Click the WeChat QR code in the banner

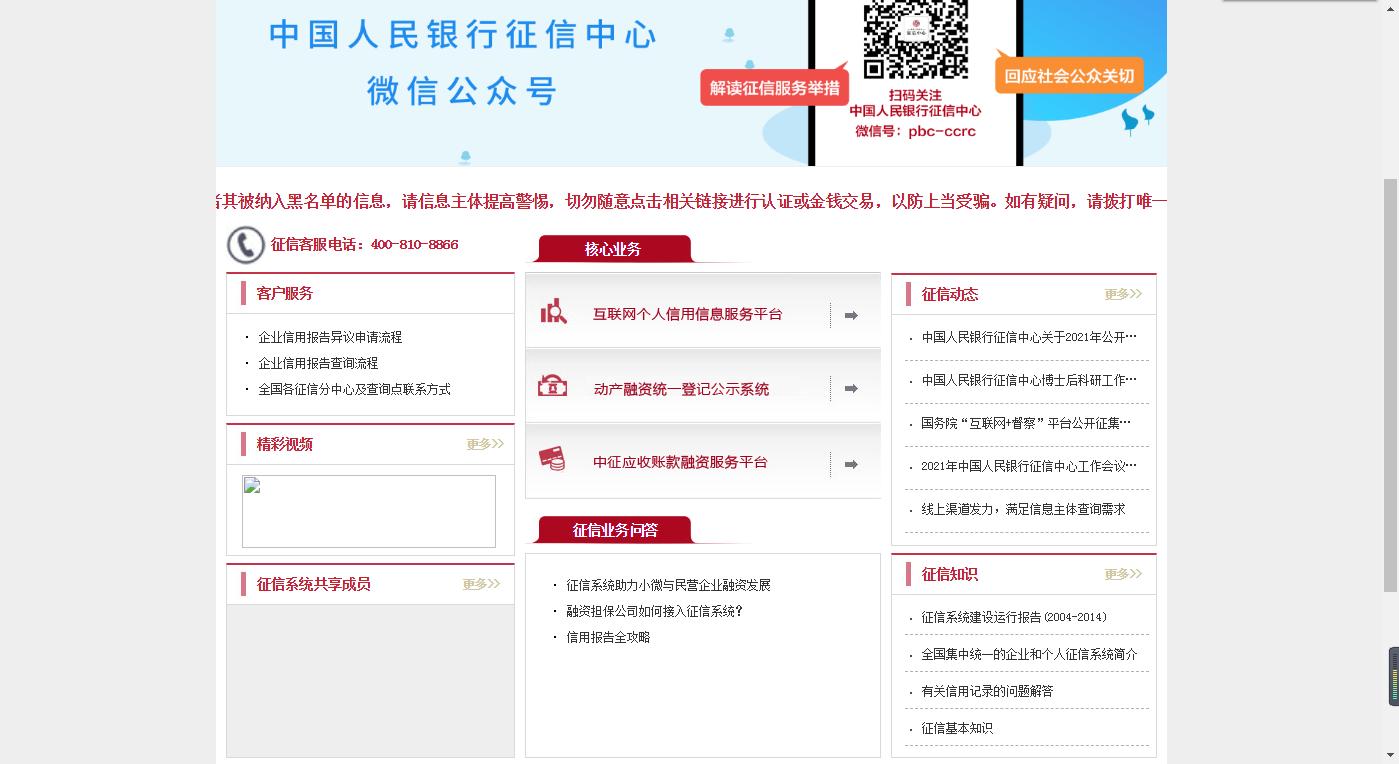tap(916, 38)
